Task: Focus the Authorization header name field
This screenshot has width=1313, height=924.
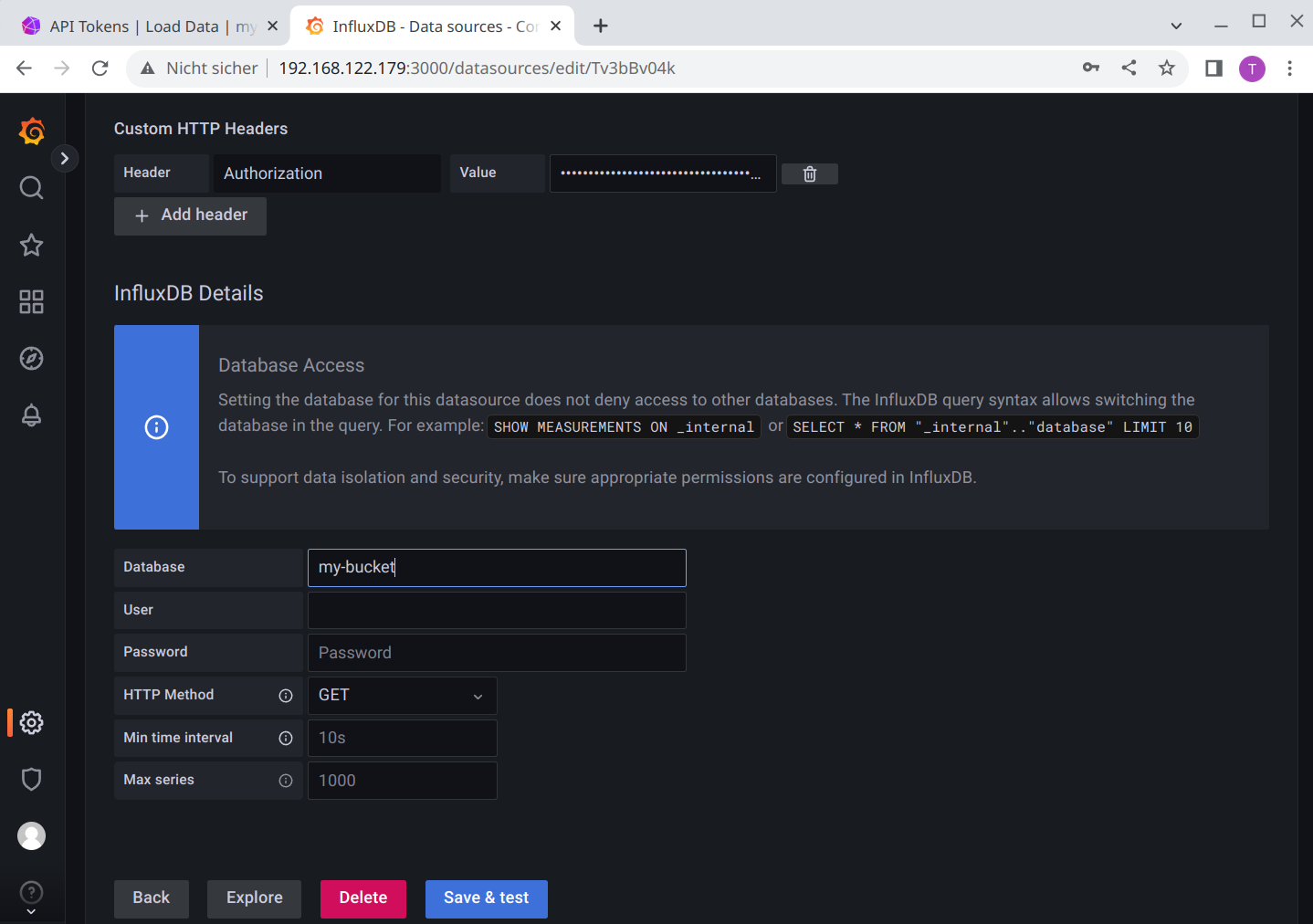Action: [327, 173]
